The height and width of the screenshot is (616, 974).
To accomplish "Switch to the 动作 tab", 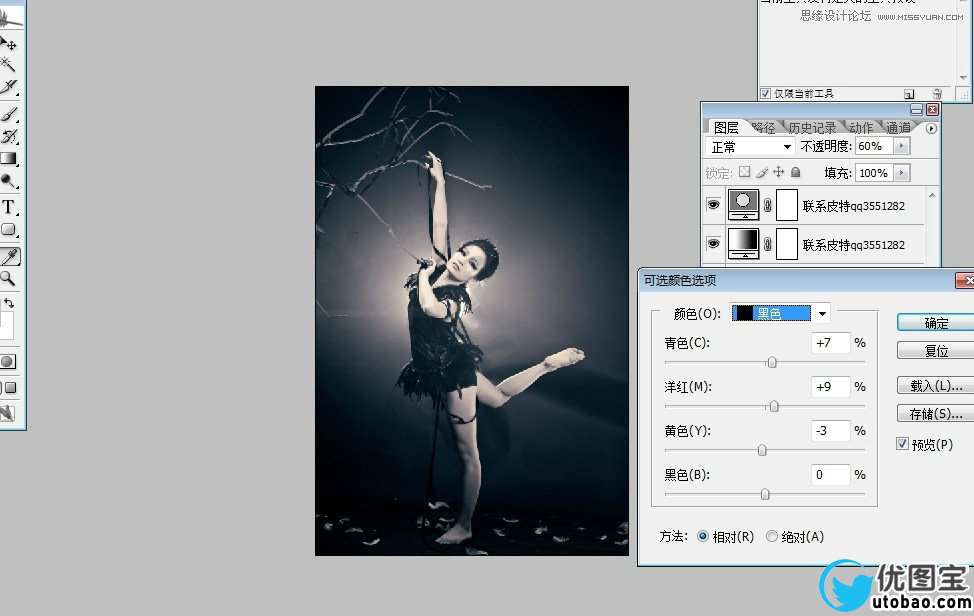I will [x=860, y=127].
